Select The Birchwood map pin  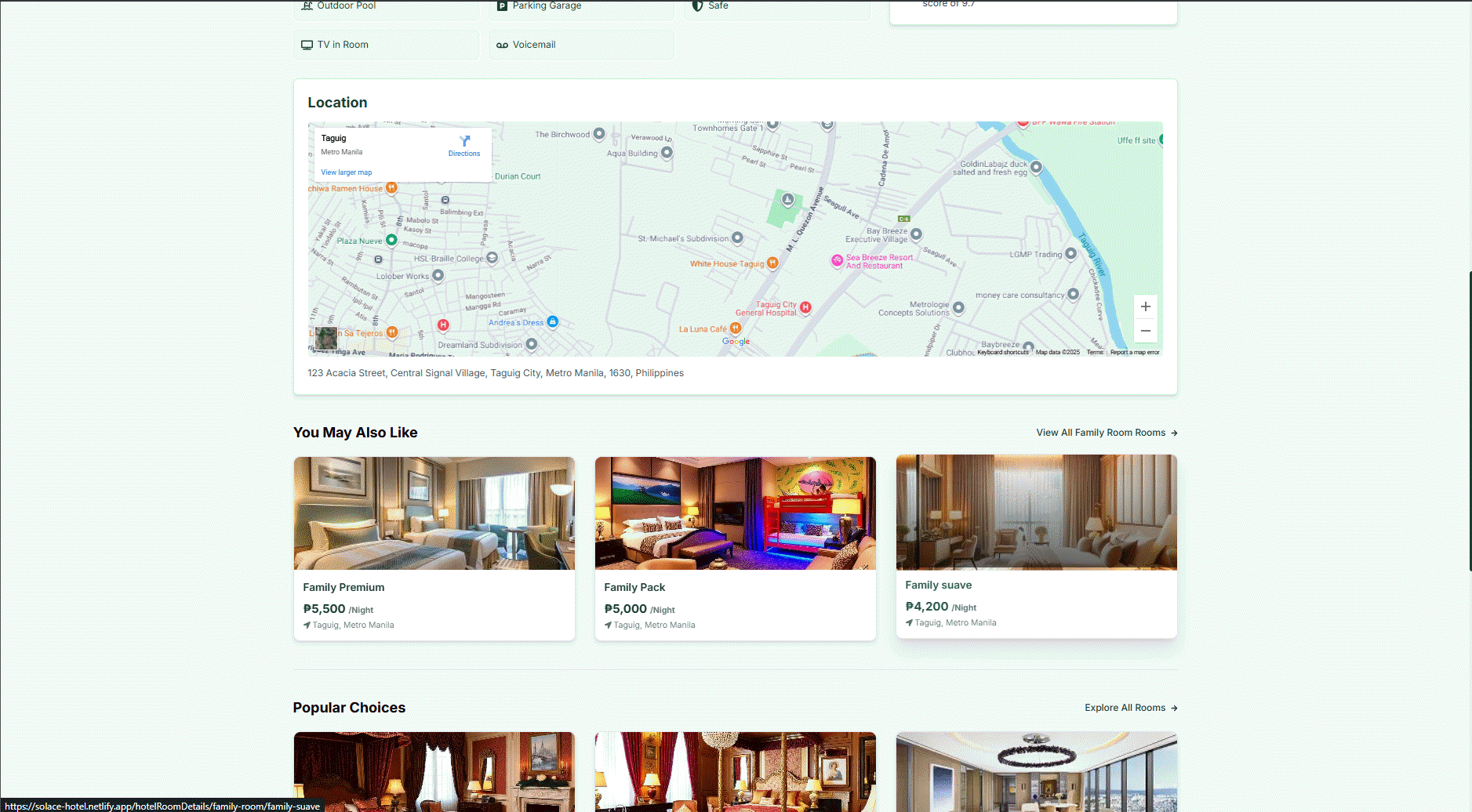point(599,134)
